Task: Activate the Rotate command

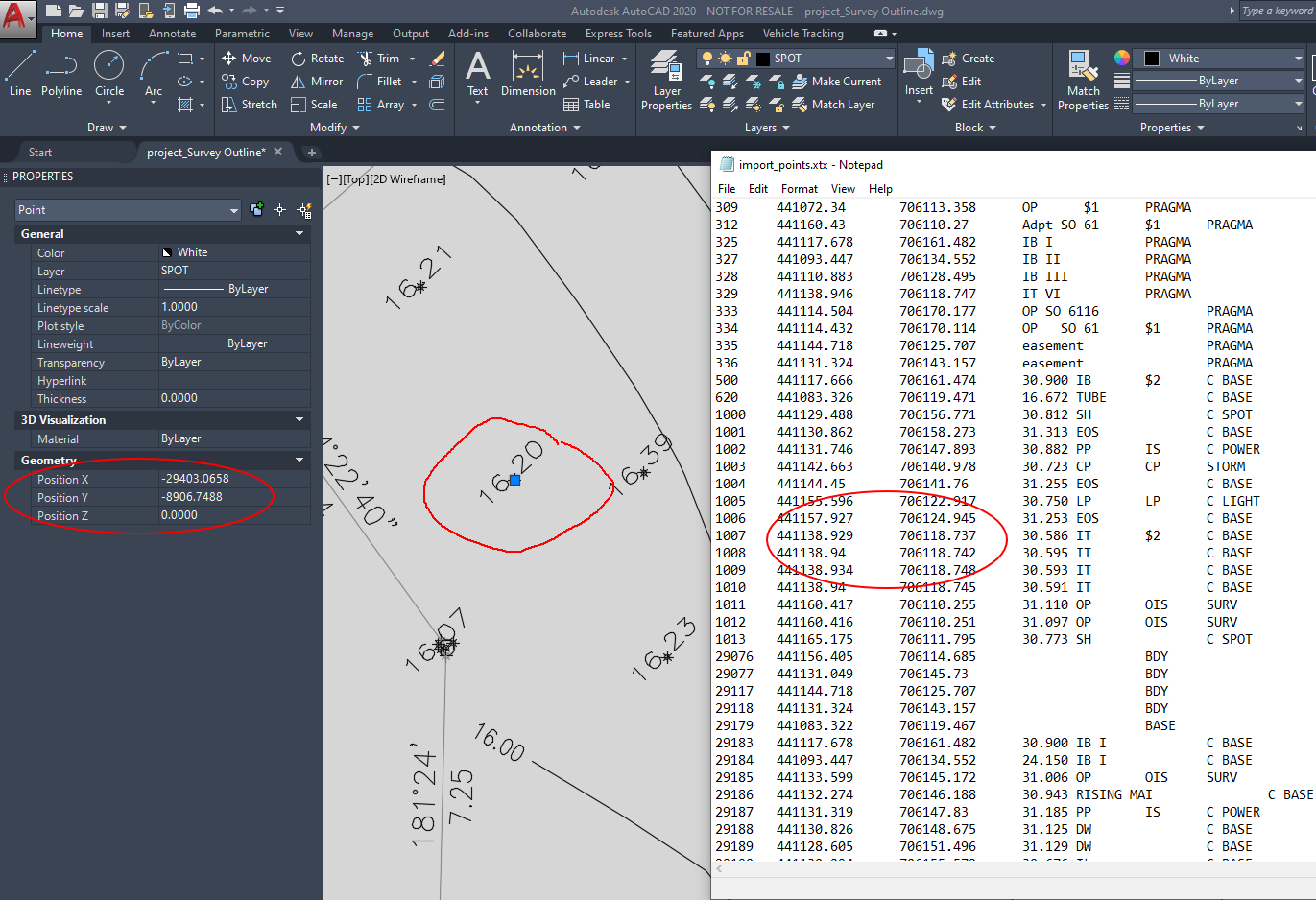Action: coord(317,58)
